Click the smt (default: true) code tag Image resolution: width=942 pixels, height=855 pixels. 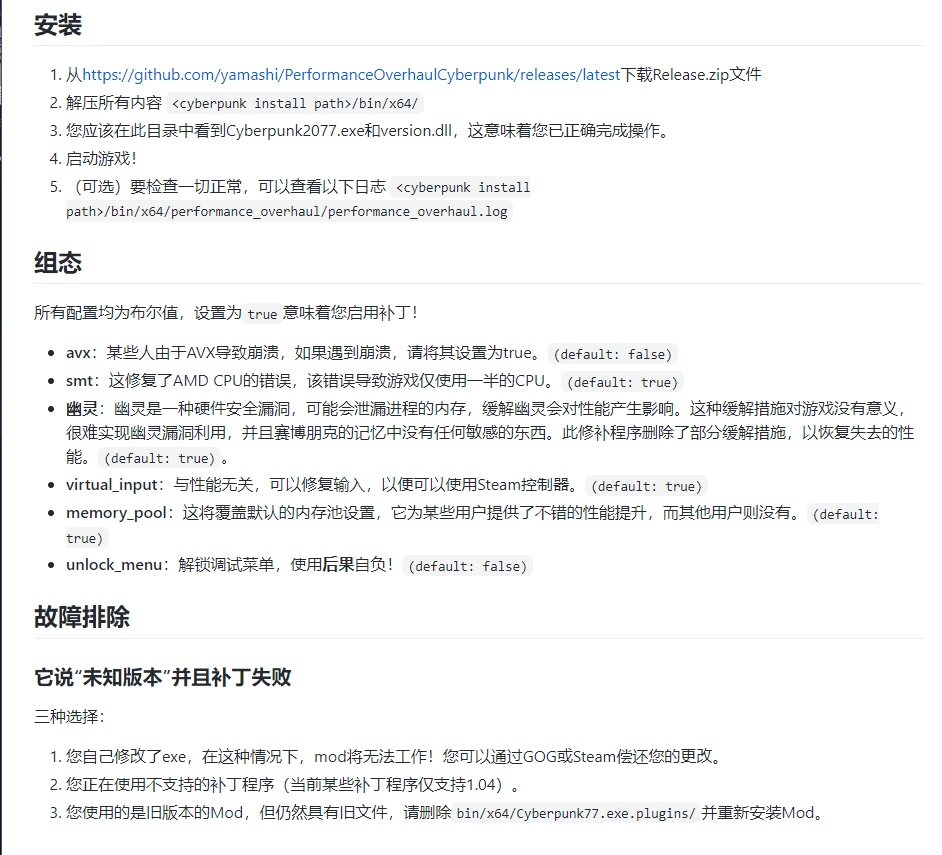point(622,382)
